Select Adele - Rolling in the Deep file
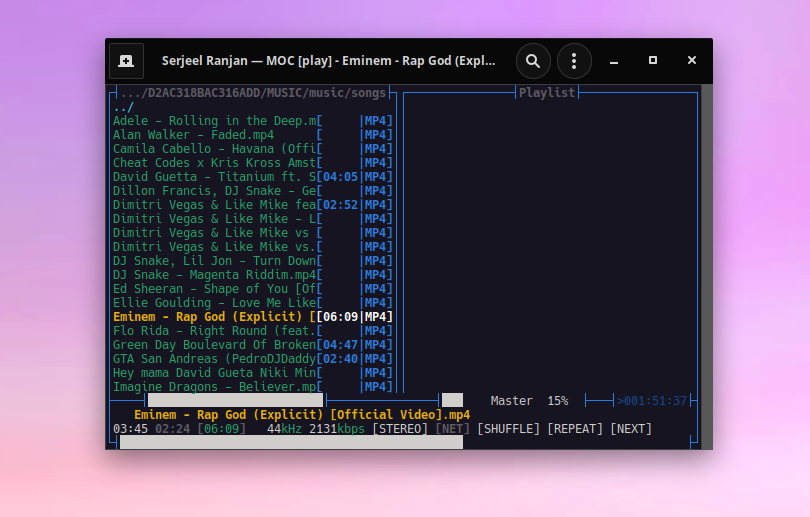This screenshot has width=810, height=517. pyautogui.click(x=253, y=121)
